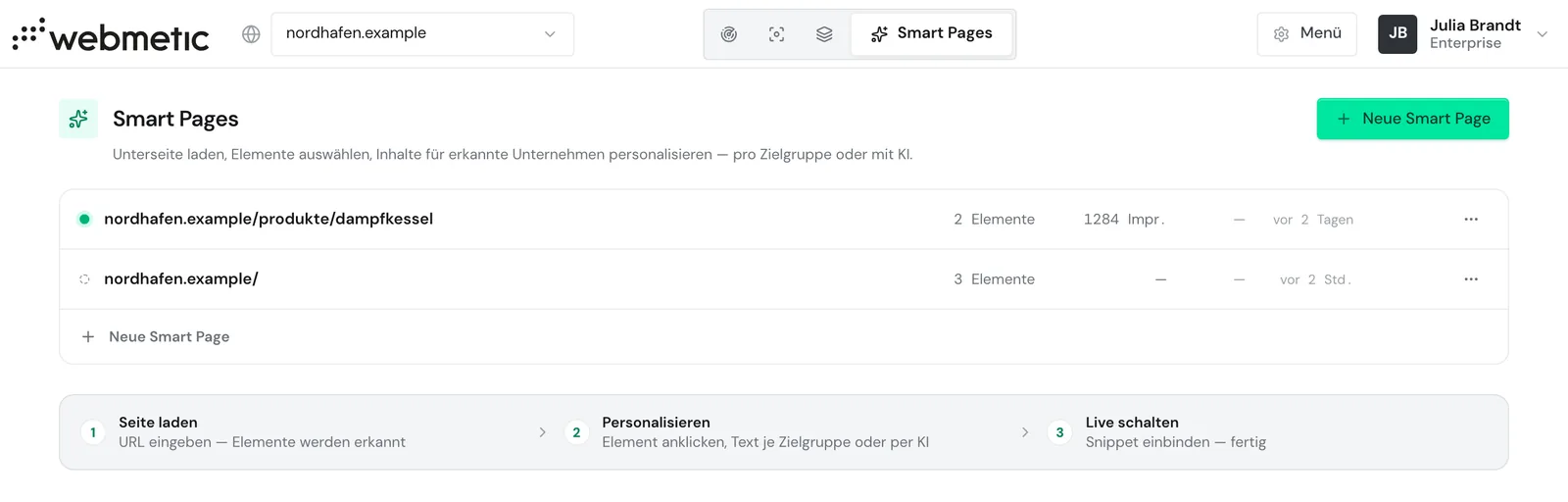Click the vor 2 Tagen timestamp
This screenshot has width=1568, height=502.
coord(1313,220)
